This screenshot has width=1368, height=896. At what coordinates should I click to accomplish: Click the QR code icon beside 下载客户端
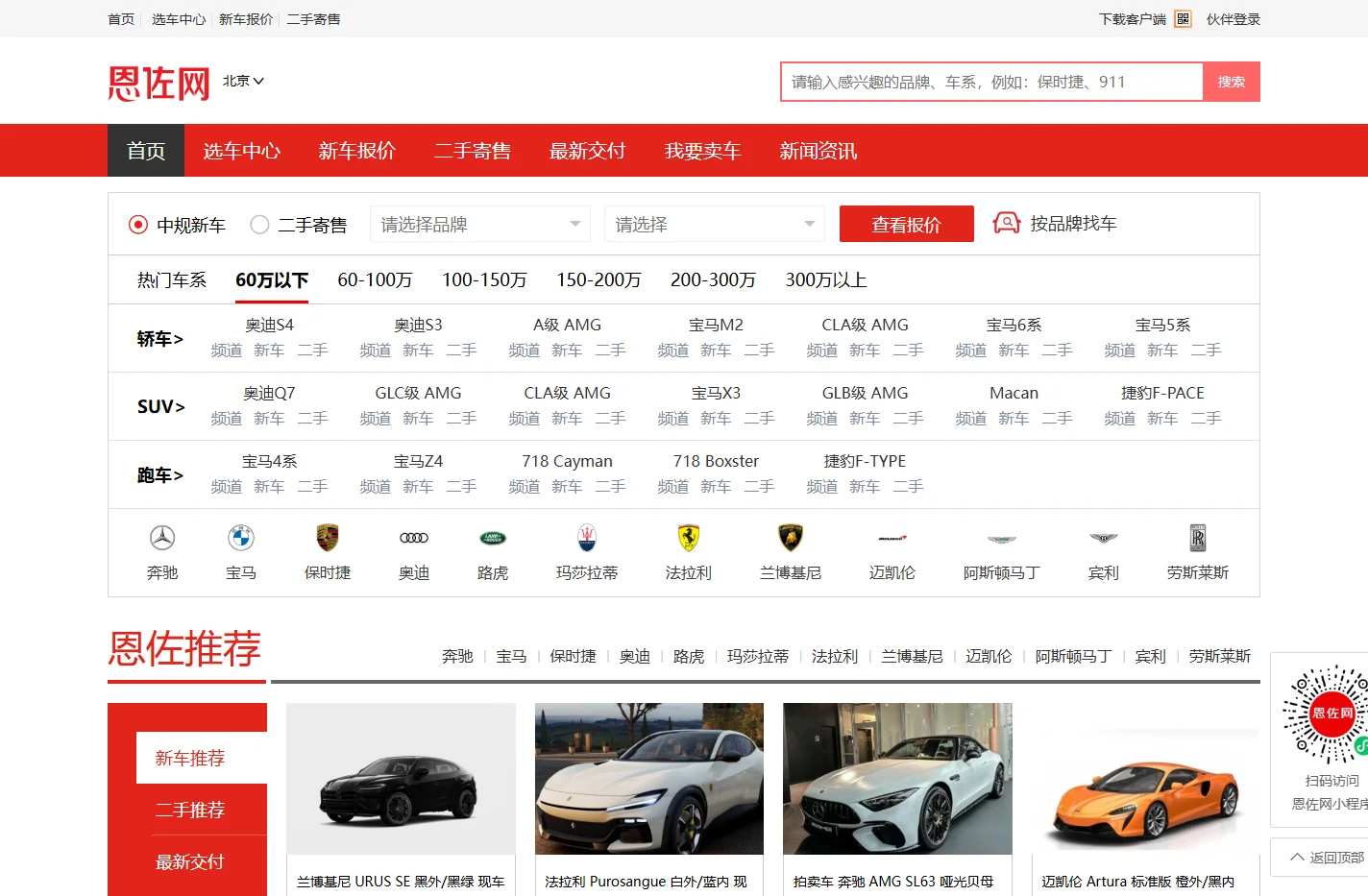click(1184, 19)
